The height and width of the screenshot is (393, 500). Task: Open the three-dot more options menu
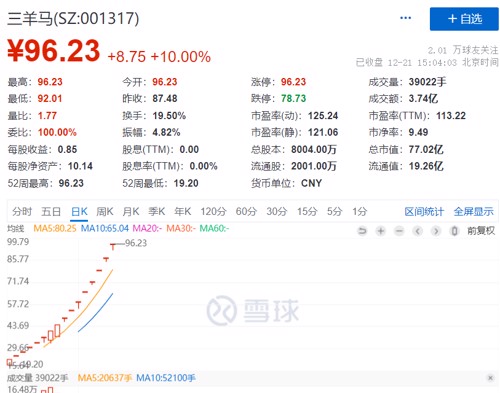[405, 18]
